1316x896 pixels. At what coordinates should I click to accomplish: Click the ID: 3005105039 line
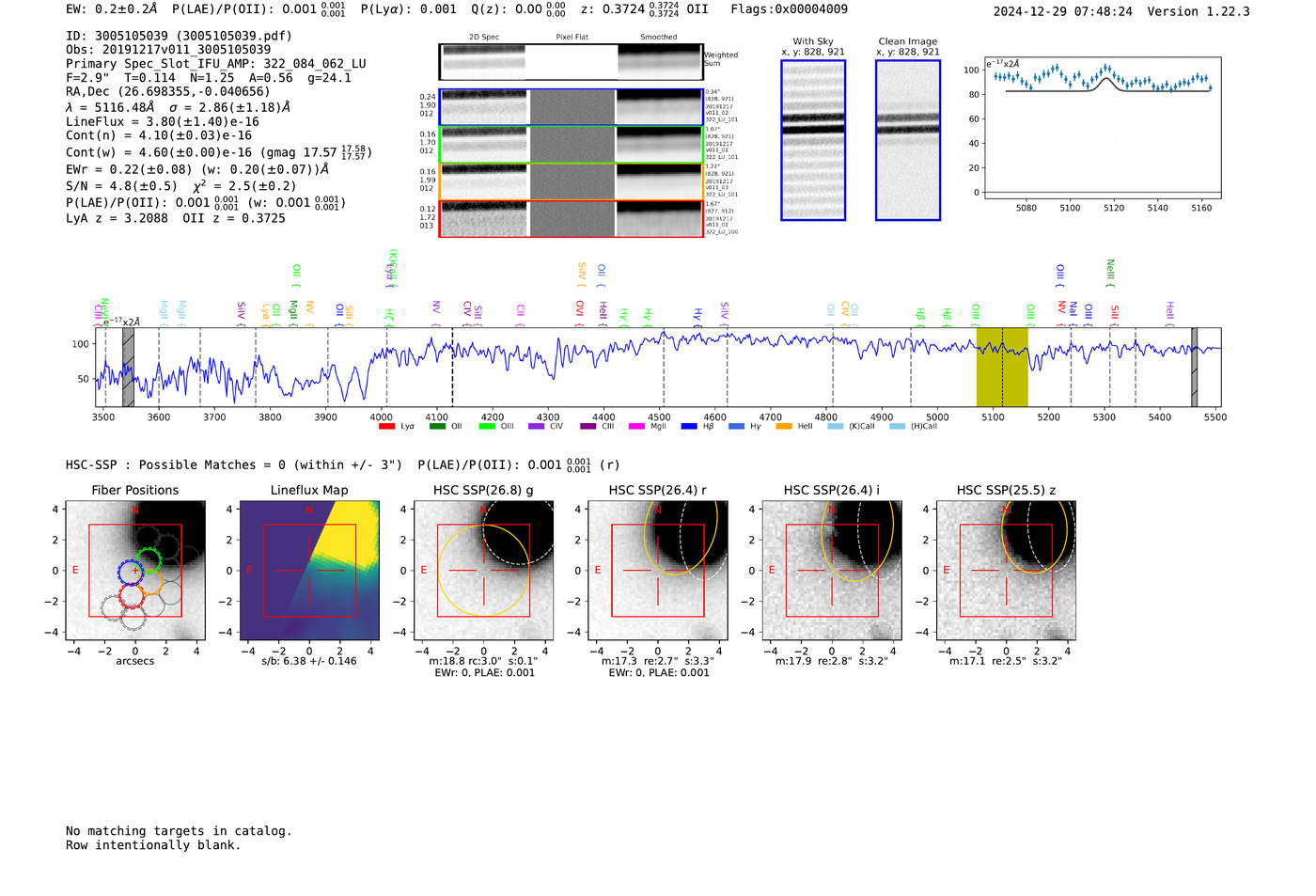179,36
